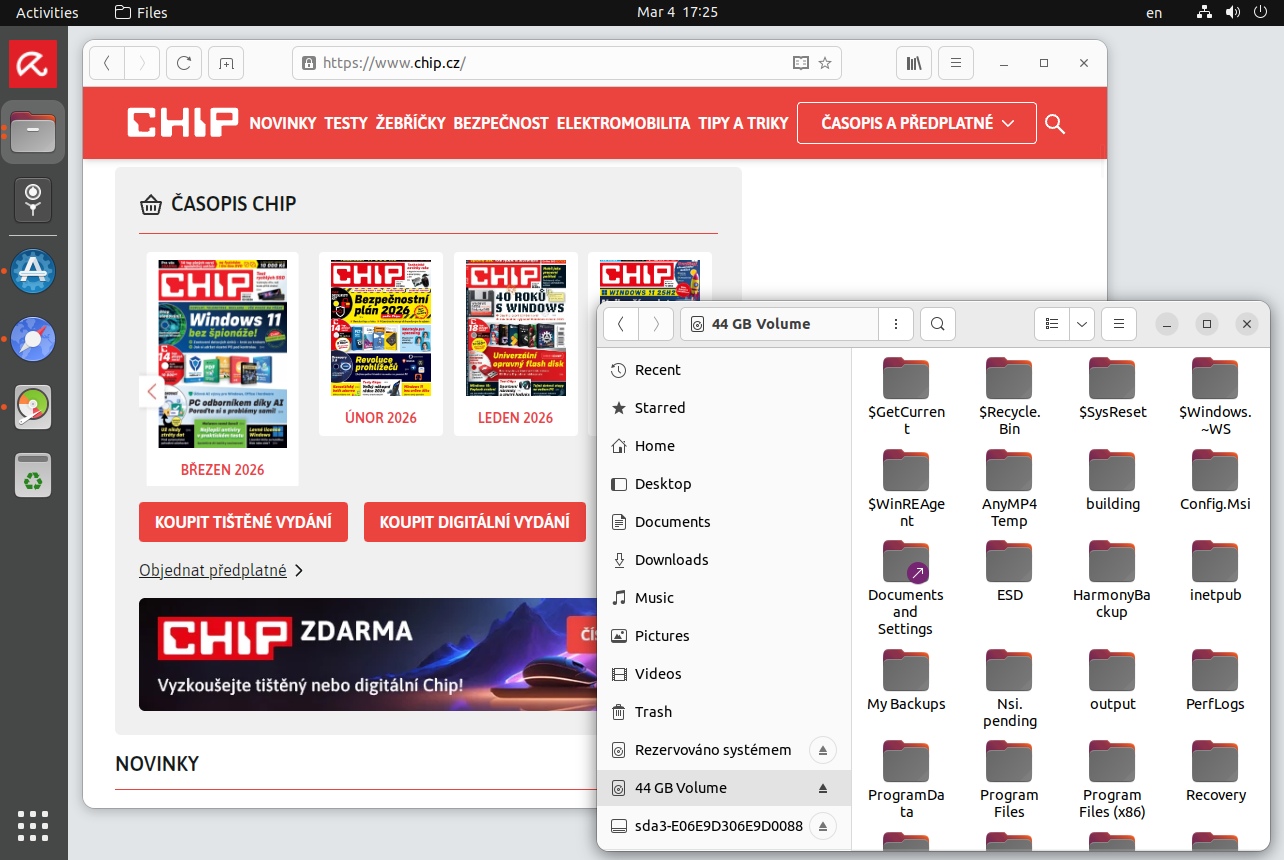This screenshot has width=1284, height=860.
Task: Unmount the Rezervováno systémem volume
Action: point(823,750)
